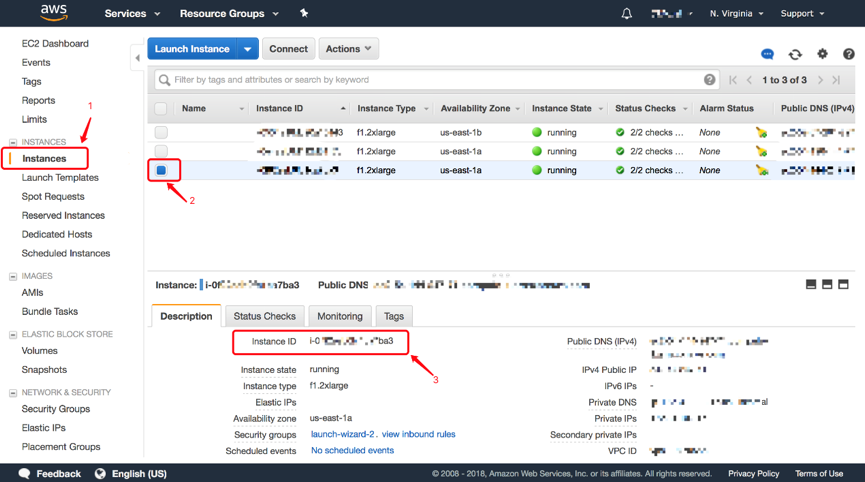
Task: Focus the filter by tags search field
Action: coord(436,80)
